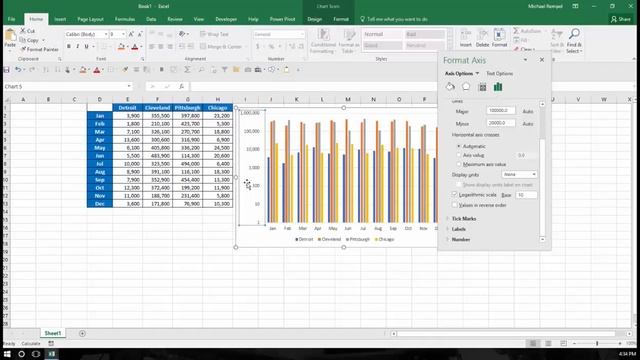
Task: Click the Format Painter brush
Action: [39, 49]
